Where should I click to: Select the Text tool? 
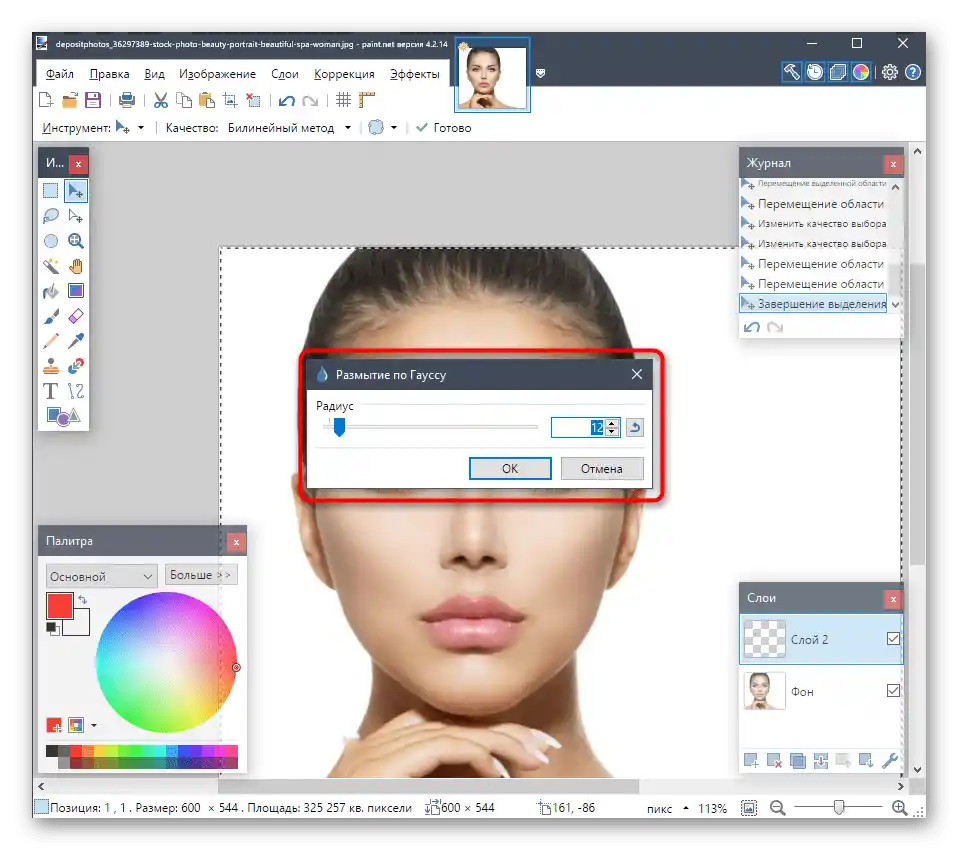pos(51,391)
